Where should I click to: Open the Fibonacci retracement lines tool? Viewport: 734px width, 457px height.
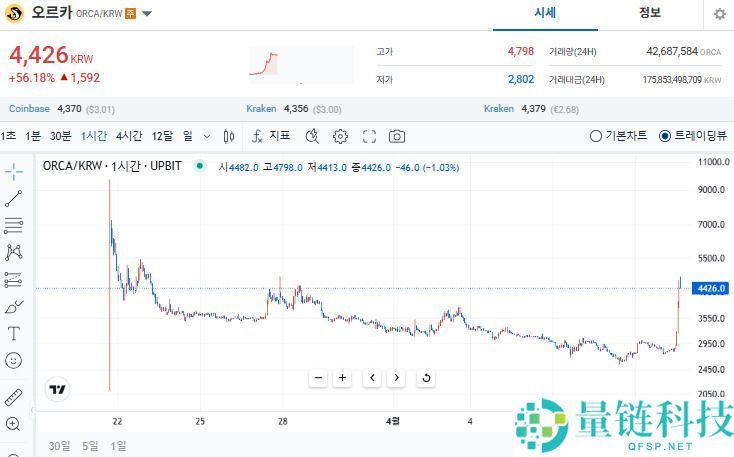pyautogui.click(x=14, y=225)
